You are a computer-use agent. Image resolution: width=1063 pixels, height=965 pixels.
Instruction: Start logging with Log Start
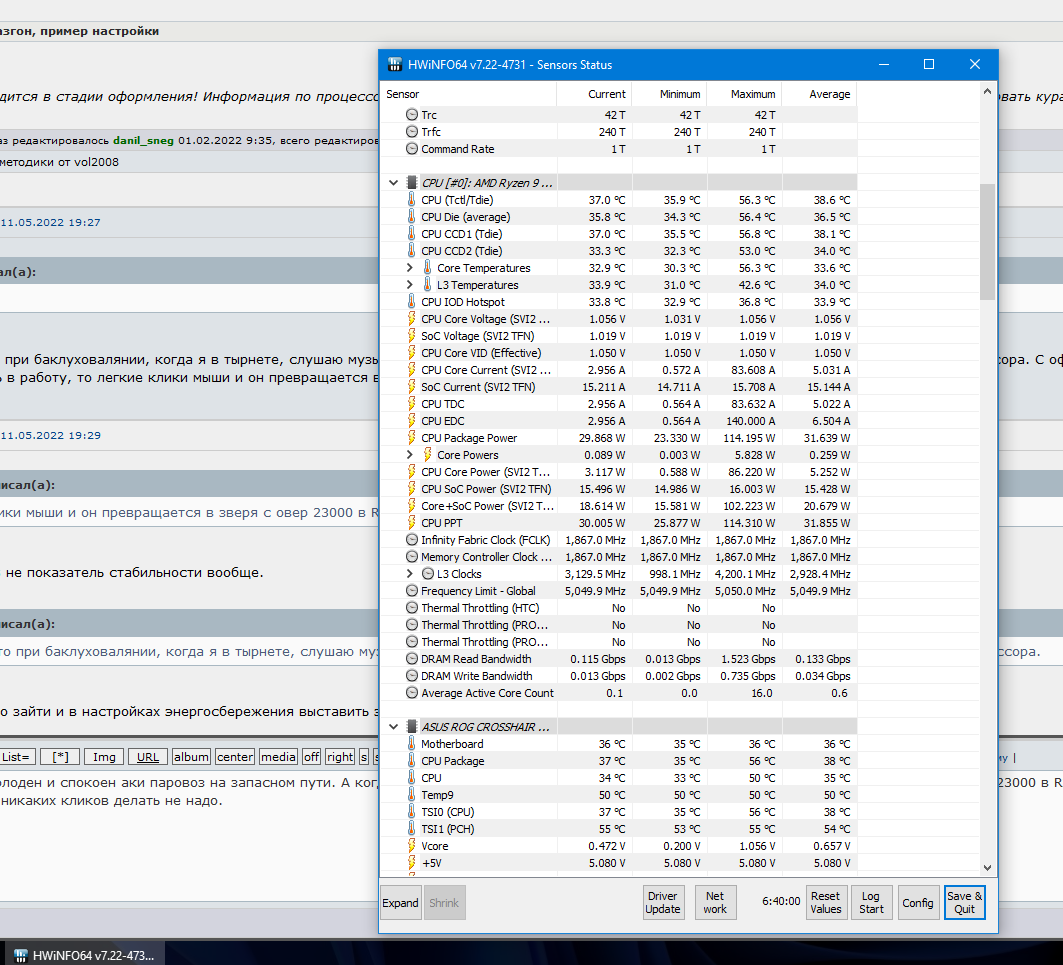(871, 903)
